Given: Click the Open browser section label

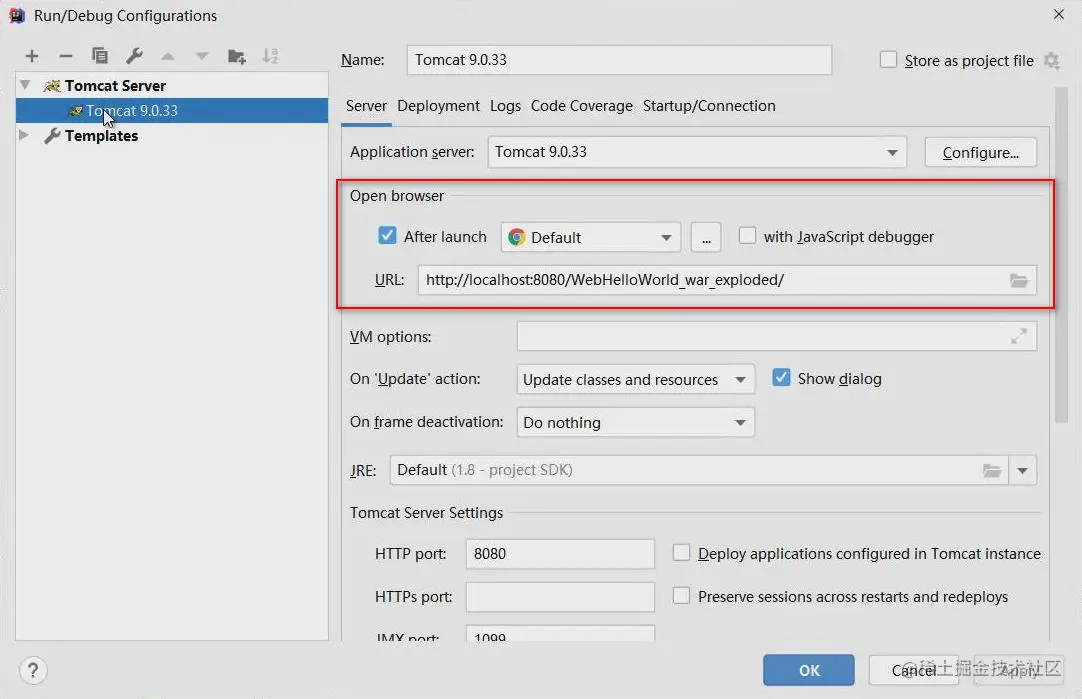Looking at the screenshot, I should [397, 196].
